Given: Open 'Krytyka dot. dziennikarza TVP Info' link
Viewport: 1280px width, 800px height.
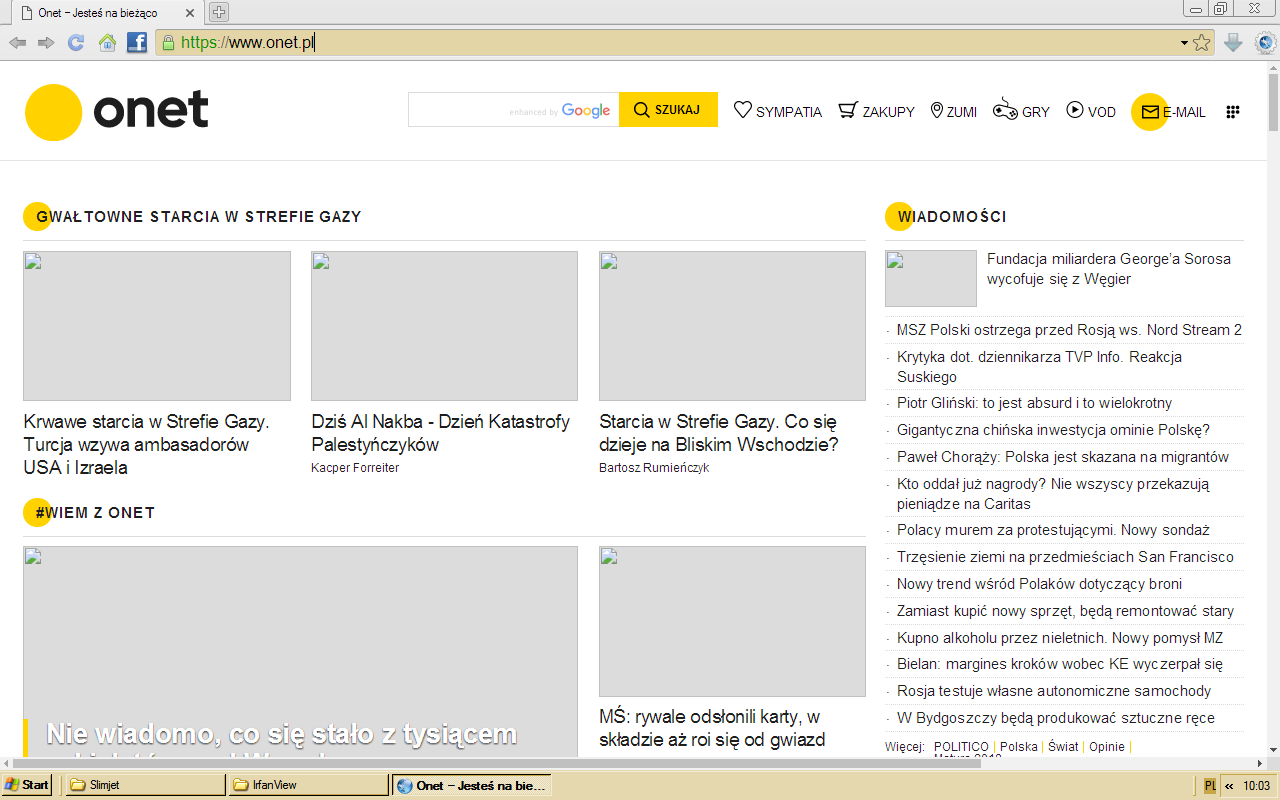Looking at the screenshot, I should pyautogui.click(x=1040, y=367).
